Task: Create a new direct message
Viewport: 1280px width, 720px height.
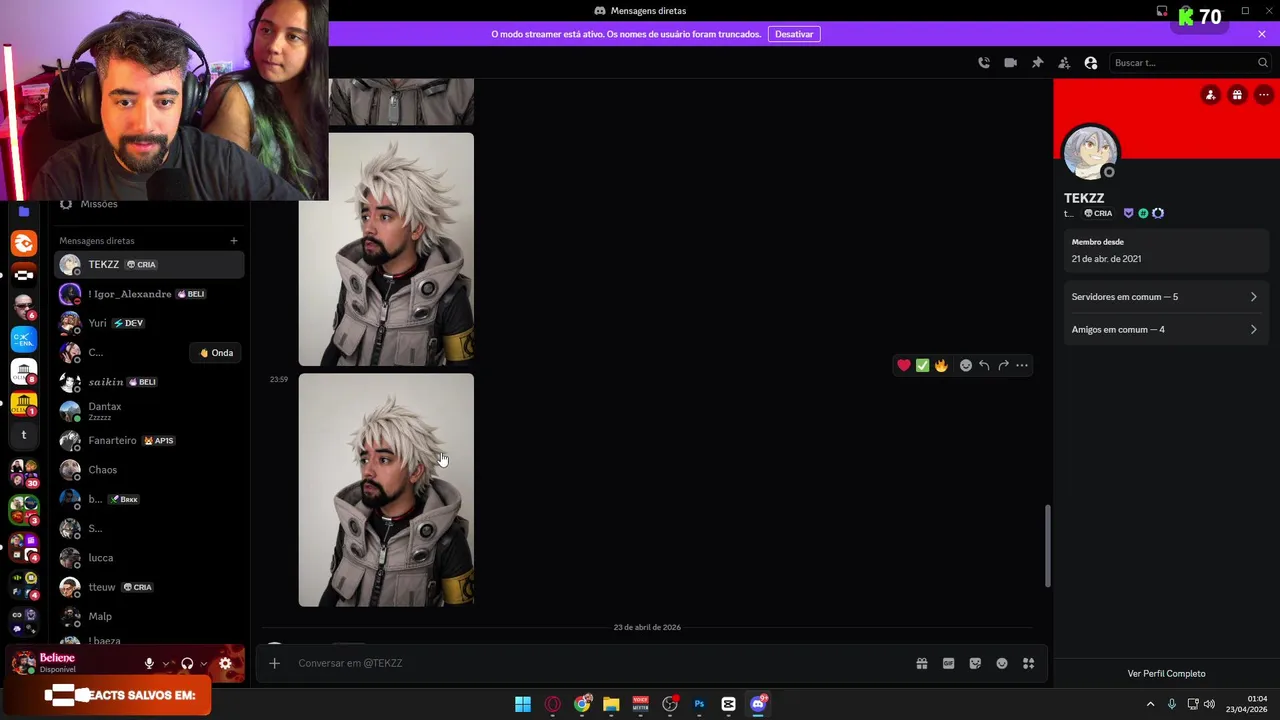Action: (x=234, y=241)
